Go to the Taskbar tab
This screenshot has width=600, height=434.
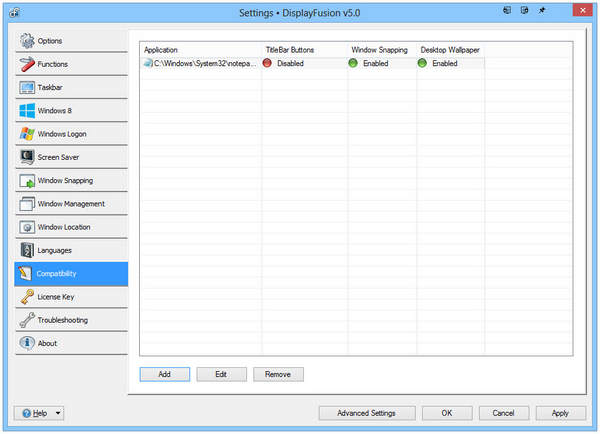click(x=71, y=87)
